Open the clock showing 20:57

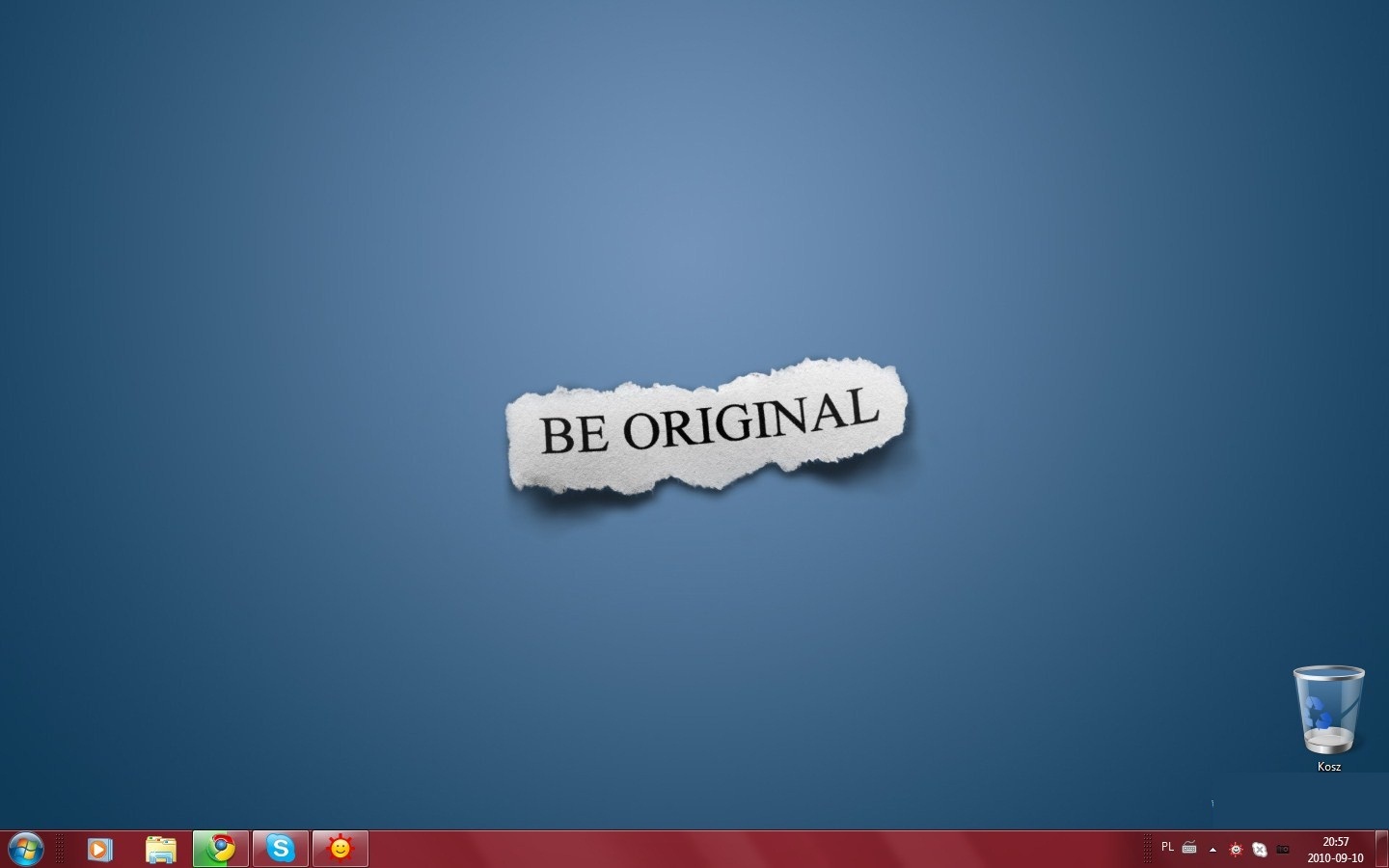coord(1336,850)
